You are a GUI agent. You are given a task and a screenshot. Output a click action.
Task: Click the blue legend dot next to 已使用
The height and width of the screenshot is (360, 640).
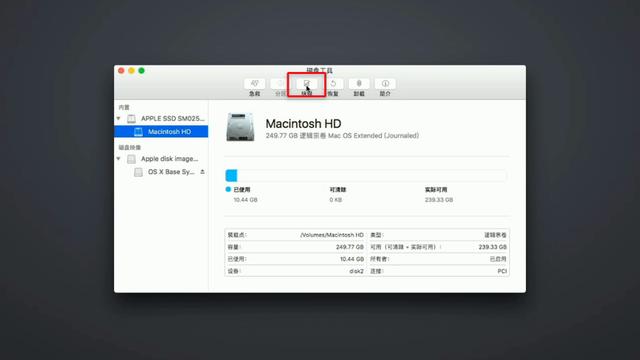[228, 189]
